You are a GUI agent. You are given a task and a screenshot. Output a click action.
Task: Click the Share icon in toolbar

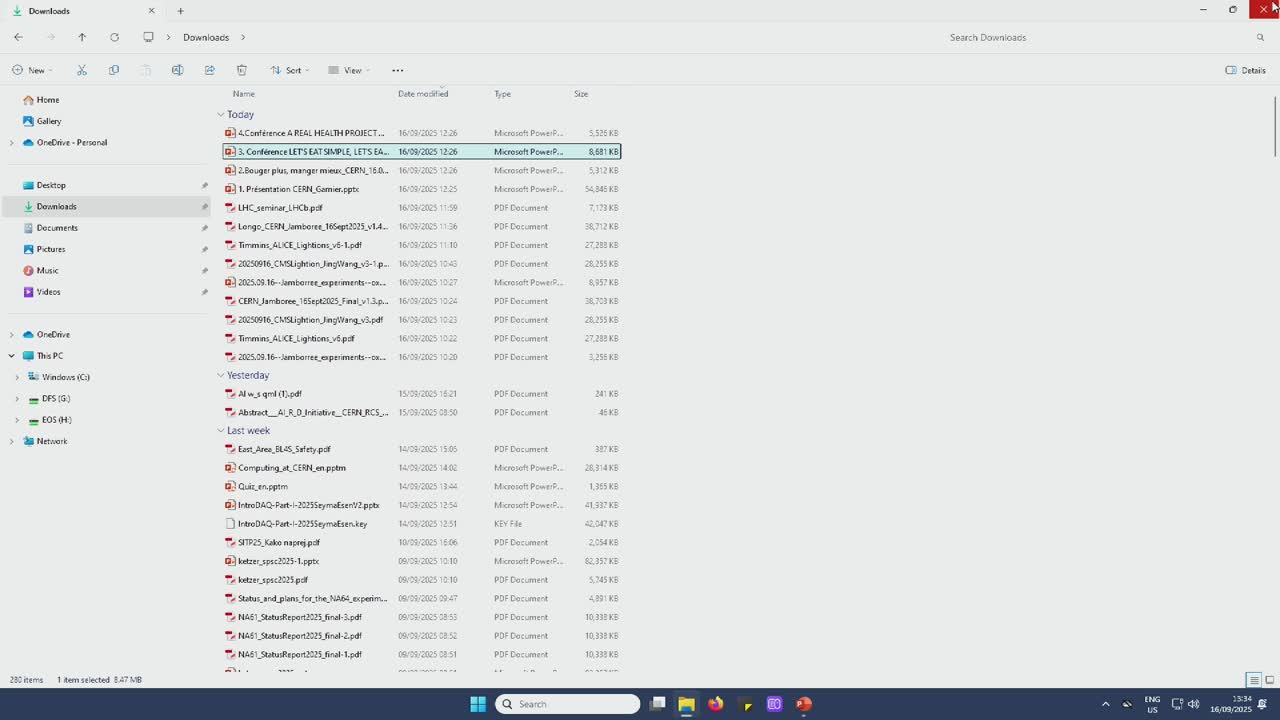(209, 70)
